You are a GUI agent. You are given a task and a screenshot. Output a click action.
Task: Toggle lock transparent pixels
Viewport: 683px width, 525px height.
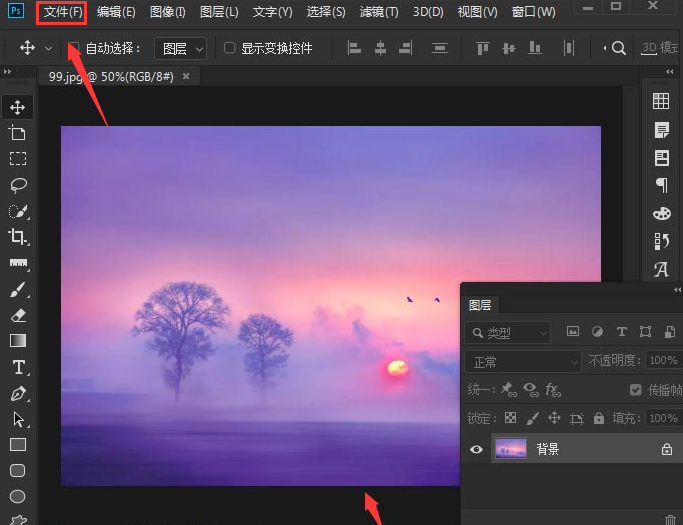click(511, 418)
